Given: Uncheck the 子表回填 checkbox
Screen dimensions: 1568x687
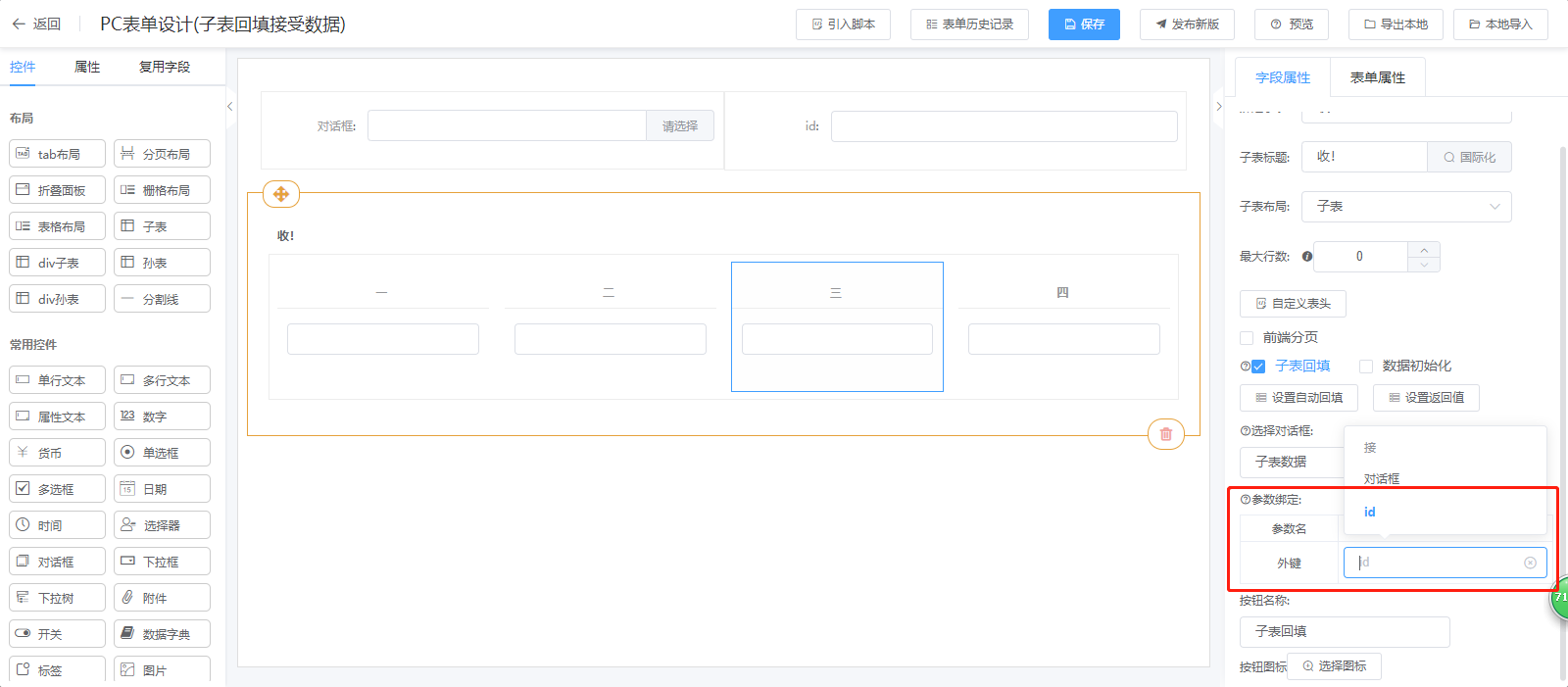Looking at the screenshot, I should click(1258, 367).
